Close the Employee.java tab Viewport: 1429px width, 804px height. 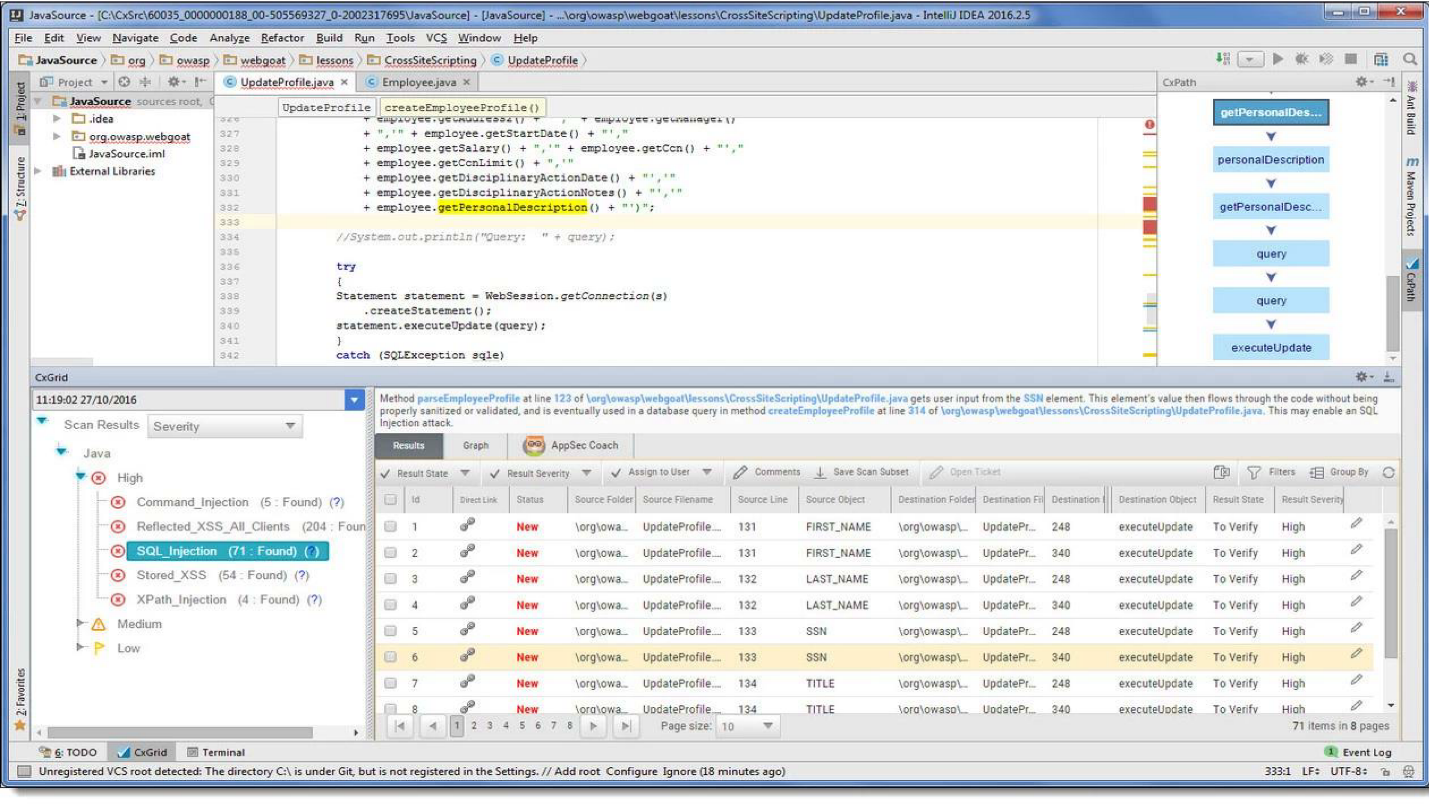point(466,83)
